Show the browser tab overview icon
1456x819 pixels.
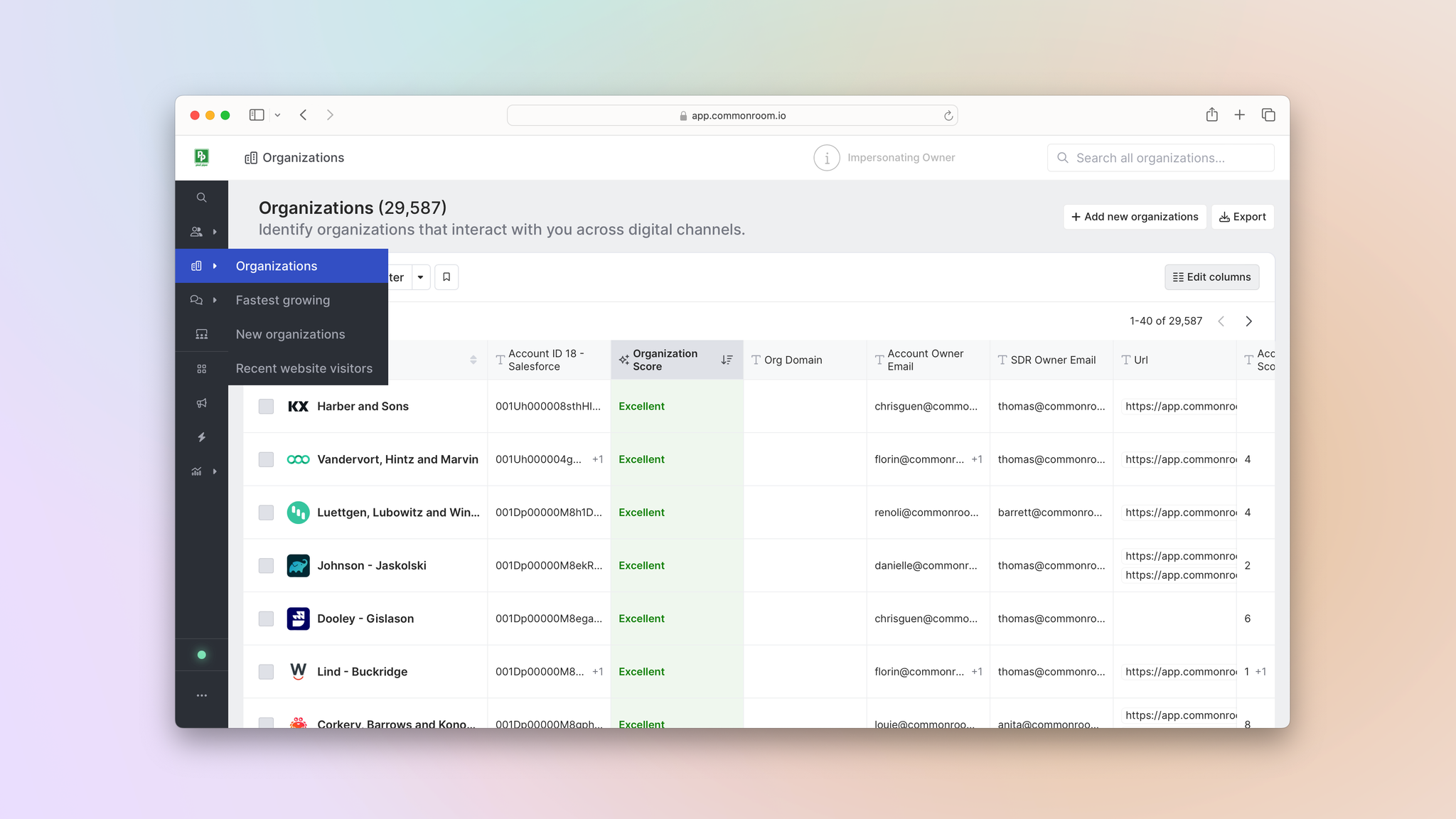click(1268, 114)
